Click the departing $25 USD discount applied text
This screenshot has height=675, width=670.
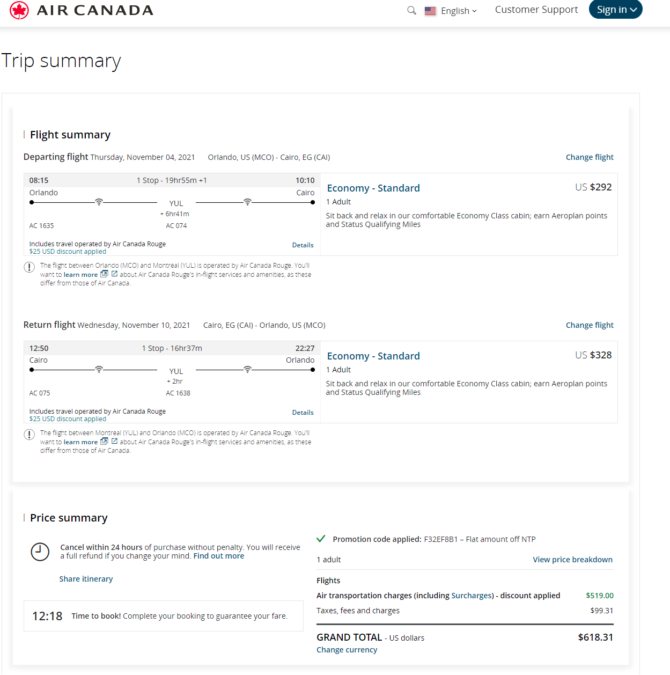coord(68,252)
